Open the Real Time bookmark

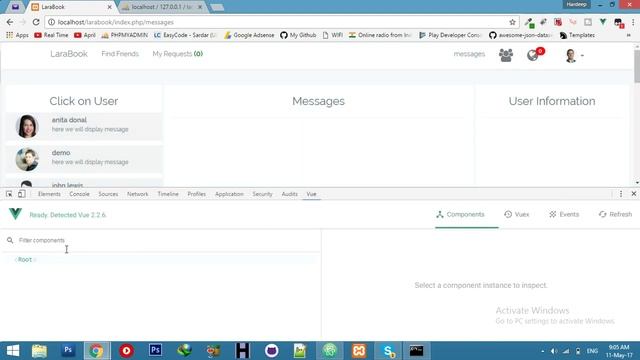(51, 35)
